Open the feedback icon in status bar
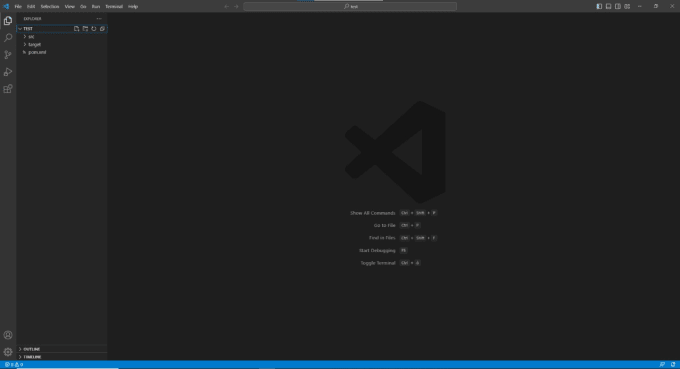 pyautogui.click(x=662, y=365)
